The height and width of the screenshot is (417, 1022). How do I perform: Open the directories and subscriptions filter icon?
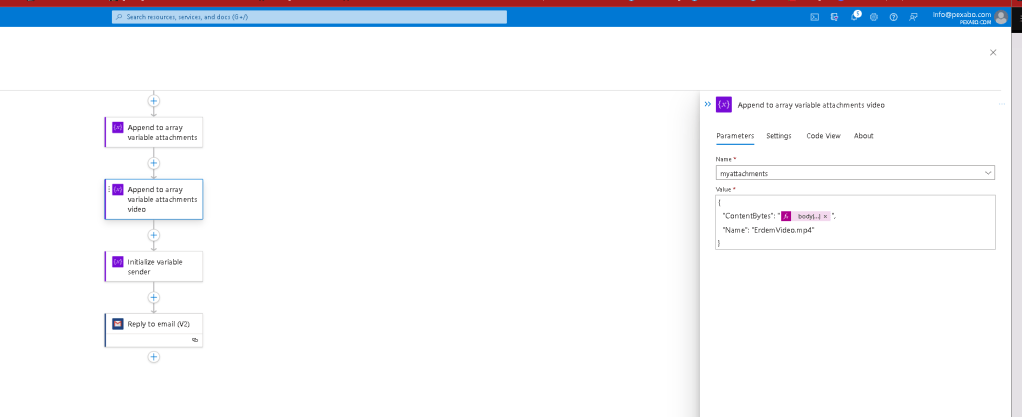[834, 17]
